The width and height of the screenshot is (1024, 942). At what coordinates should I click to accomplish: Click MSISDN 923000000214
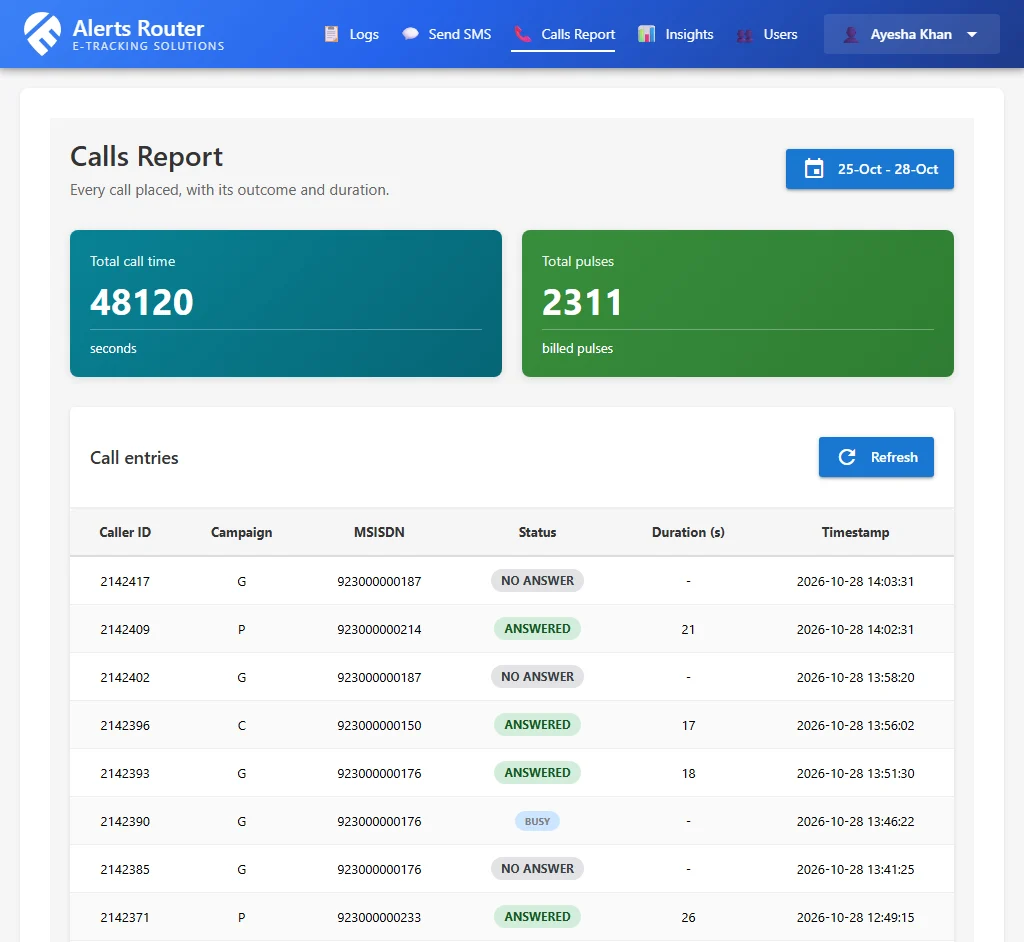pos(379,629)
